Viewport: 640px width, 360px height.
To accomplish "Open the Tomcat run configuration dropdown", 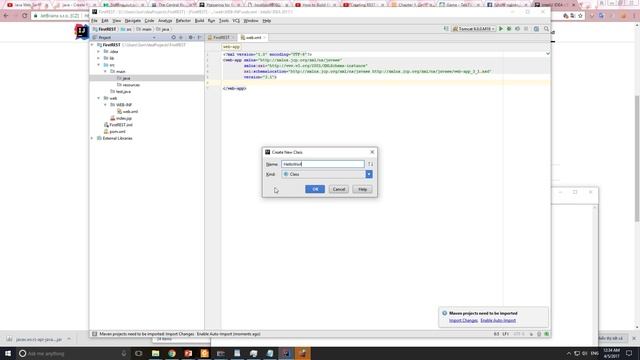I will pyautogui.click(x=473, y=29).
